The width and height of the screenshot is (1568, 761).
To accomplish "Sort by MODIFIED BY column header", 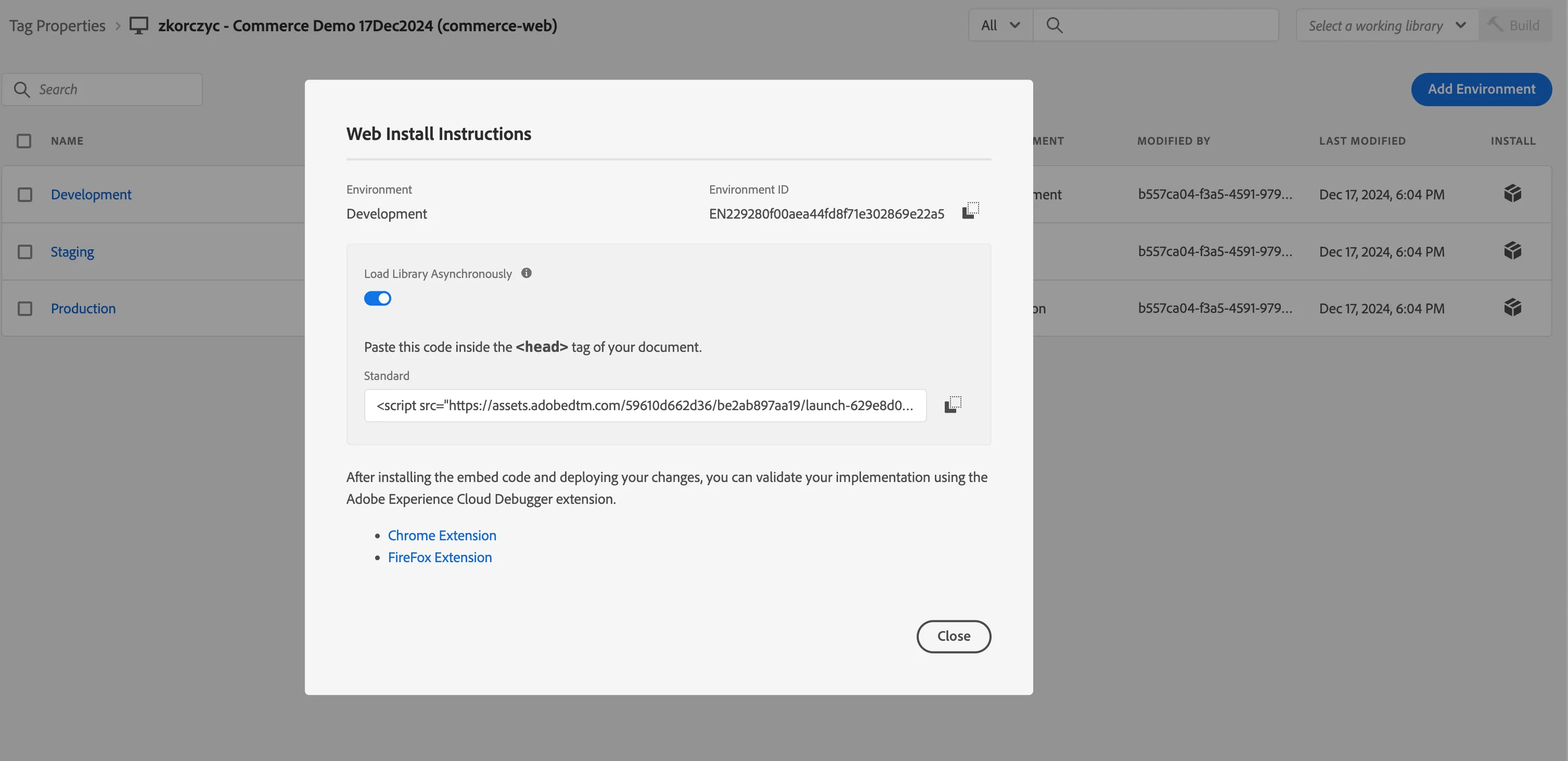I will point(1173,141).
